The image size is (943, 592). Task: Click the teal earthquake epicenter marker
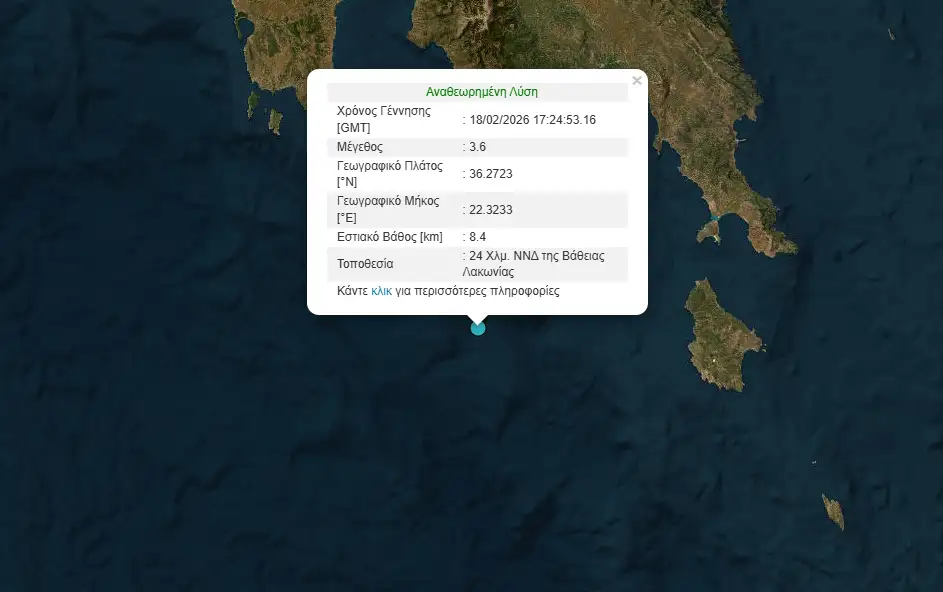pyautogui.click(x=478, y=328)
